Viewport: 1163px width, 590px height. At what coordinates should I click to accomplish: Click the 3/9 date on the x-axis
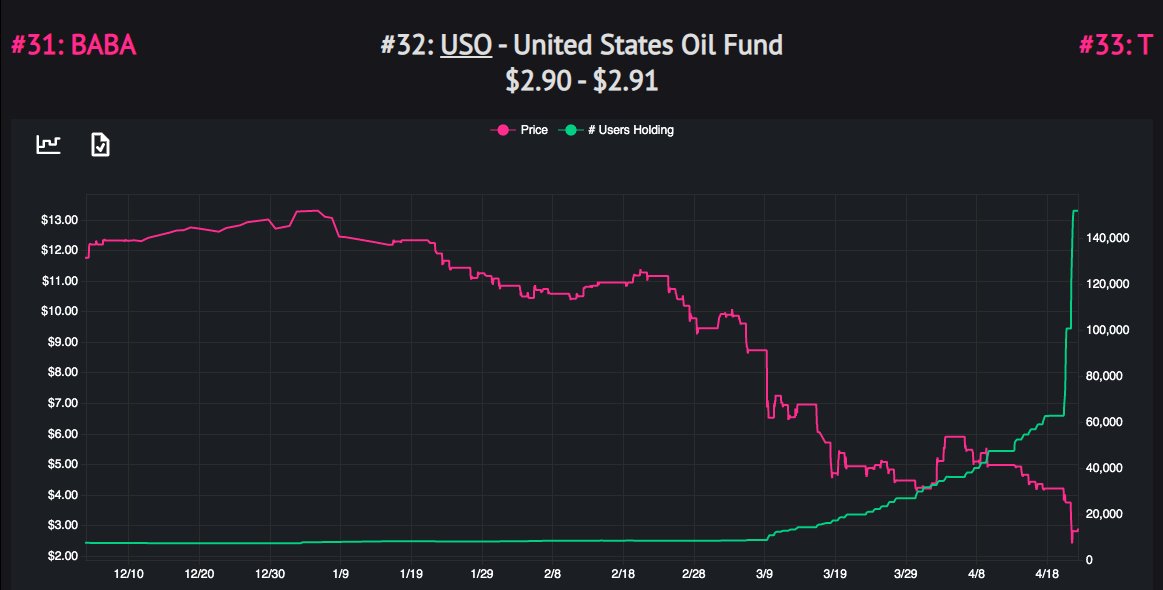click(765, 574)
